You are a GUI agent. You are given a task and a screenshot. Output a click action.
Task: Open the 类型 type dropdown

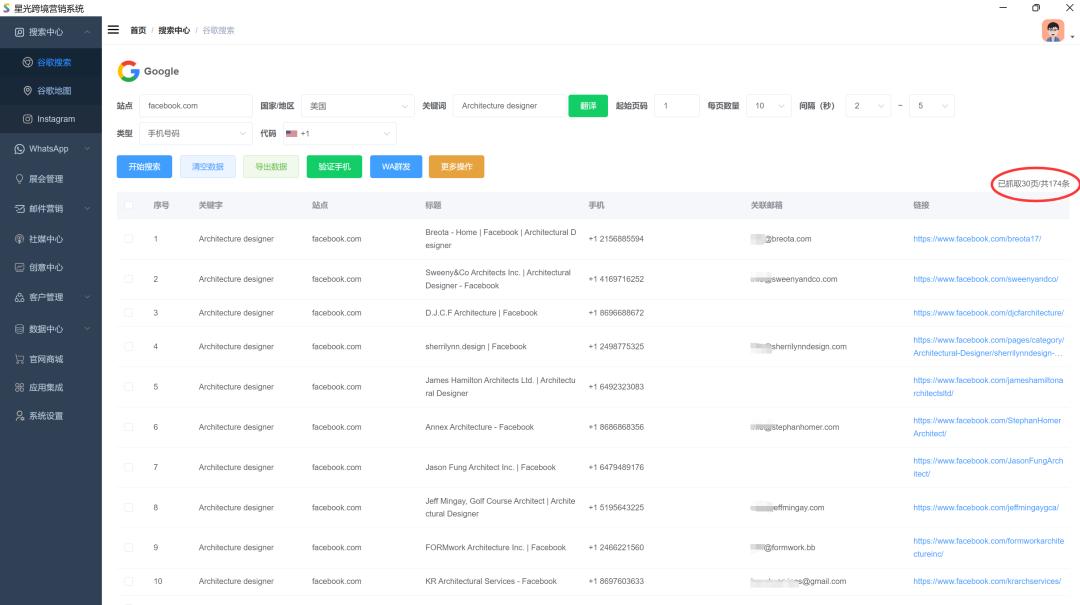[x=195, y=133]
